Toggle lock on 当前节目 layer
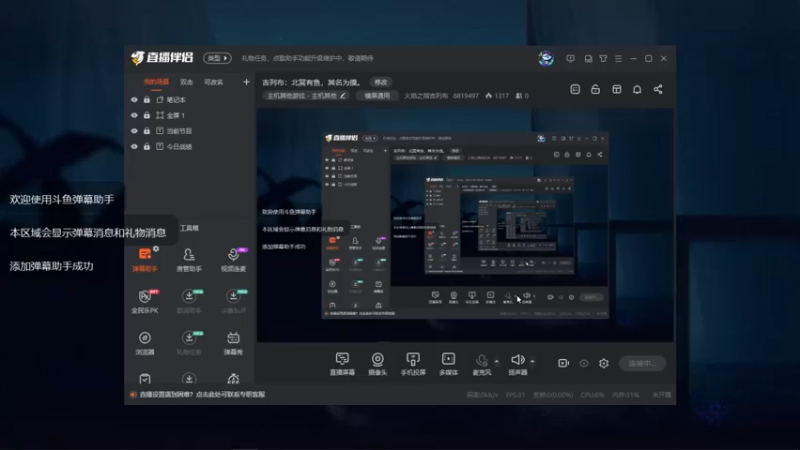 point(147,131)
